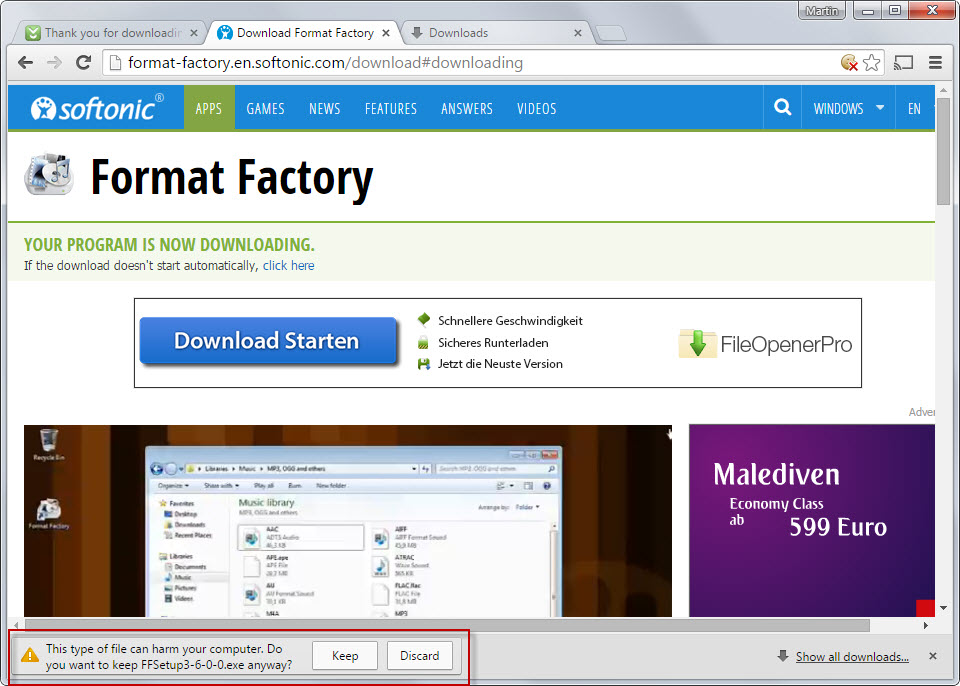The height and width of the screenshot is (686, 960).
Task: Discard the downloaded exe file
Action: 419,656
